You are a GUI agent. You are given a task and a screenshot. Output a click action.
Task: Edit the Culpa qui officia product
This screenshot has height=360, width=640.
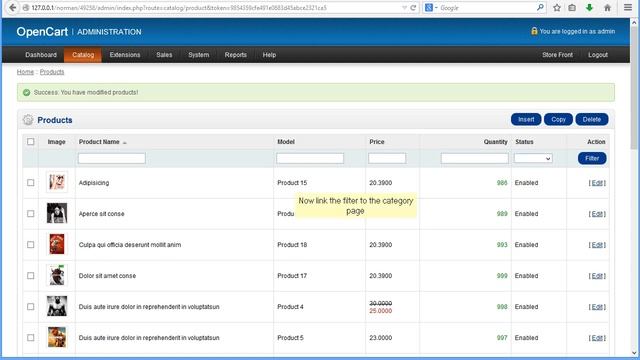click(597, 245)
